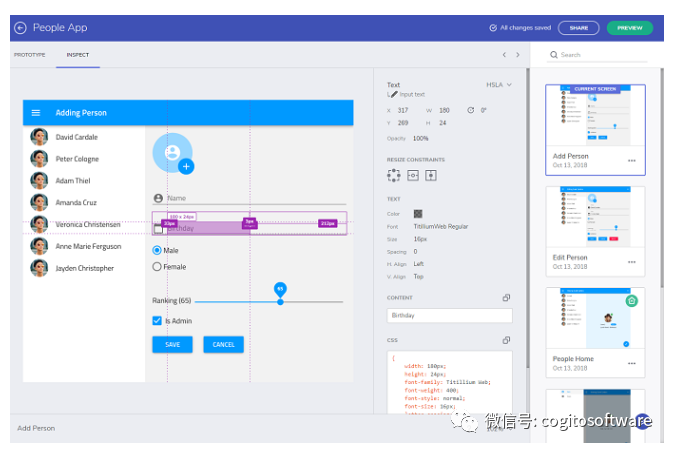Go to previous screen with left chevron

pos(504,55)
